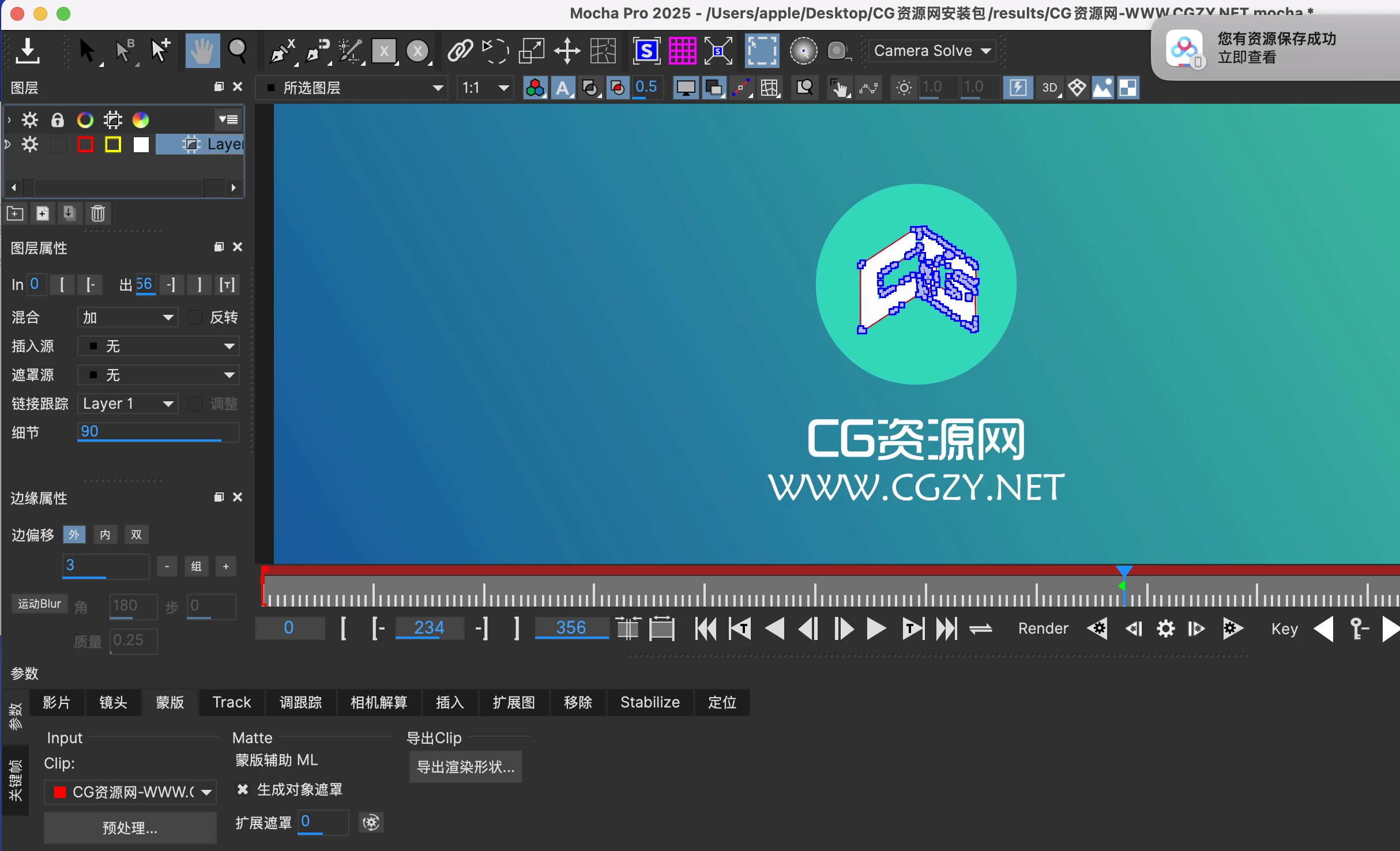Uncheck 生成对象遮罩 in the Matte section

pyautogui.click(x=243, y=789)
